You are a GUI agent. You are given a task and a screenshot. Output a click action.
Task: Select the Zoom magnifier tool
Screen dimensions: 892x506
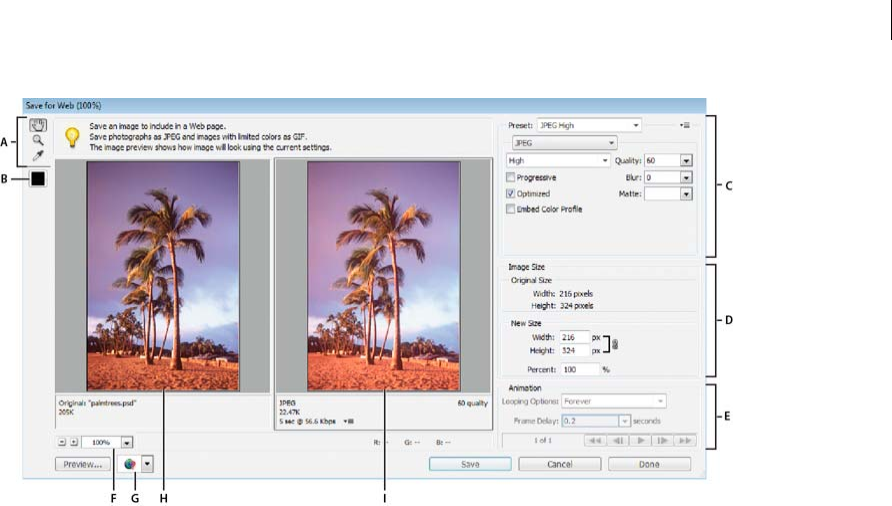coord(38,140)
